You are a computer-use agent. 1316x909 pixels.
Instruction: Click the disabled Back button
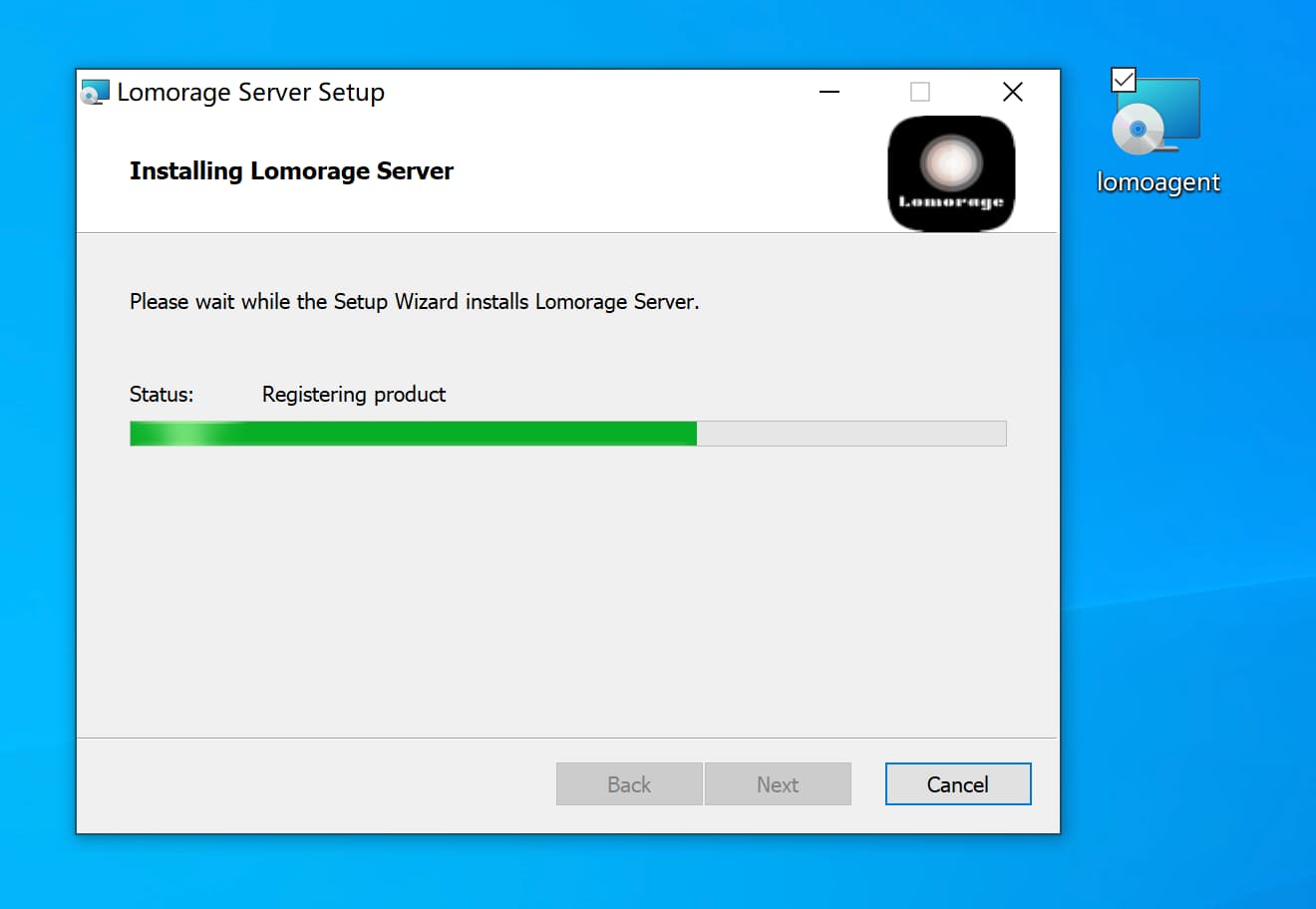pyautogui.click(x=629, y=784)
